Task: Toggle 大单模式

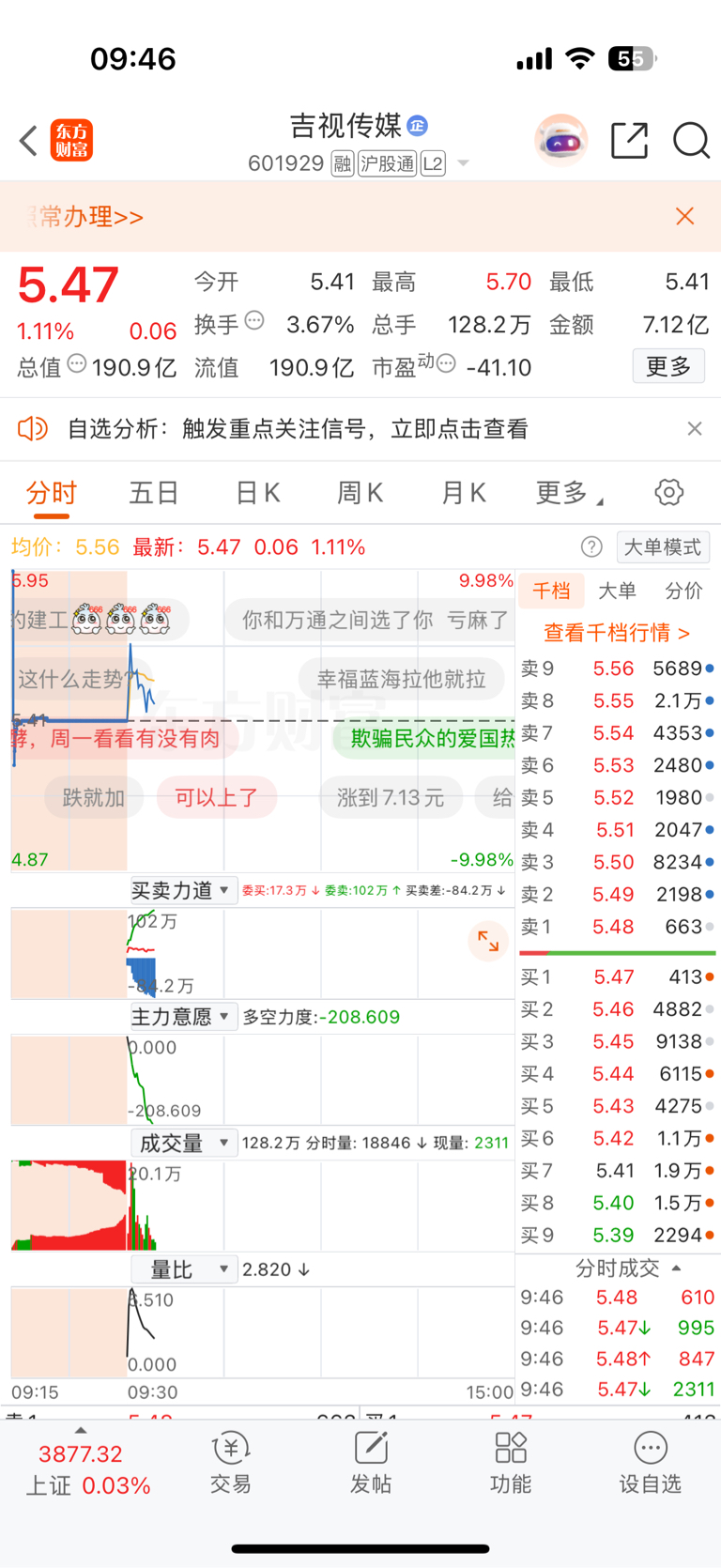Action: click(663, 547)
